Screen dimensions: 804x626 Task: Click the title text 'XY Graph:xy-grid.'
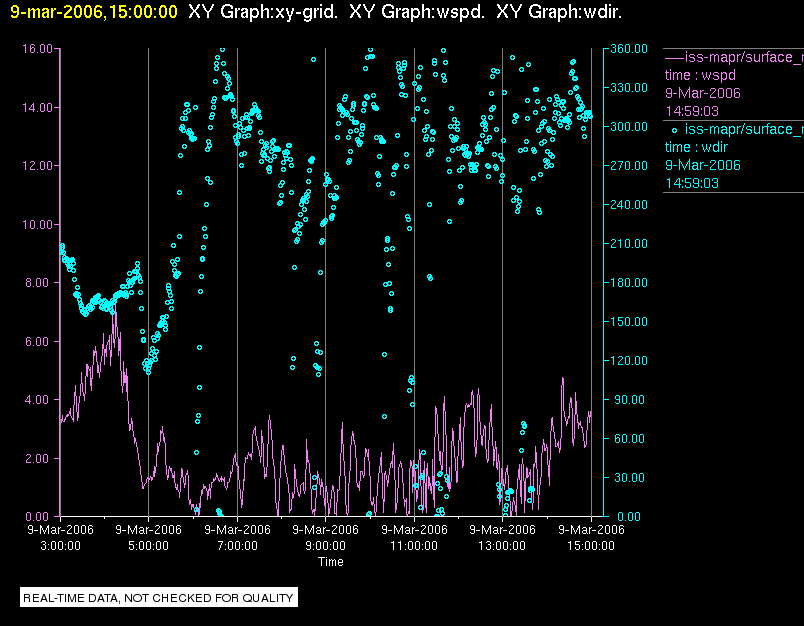pos(263,12)
